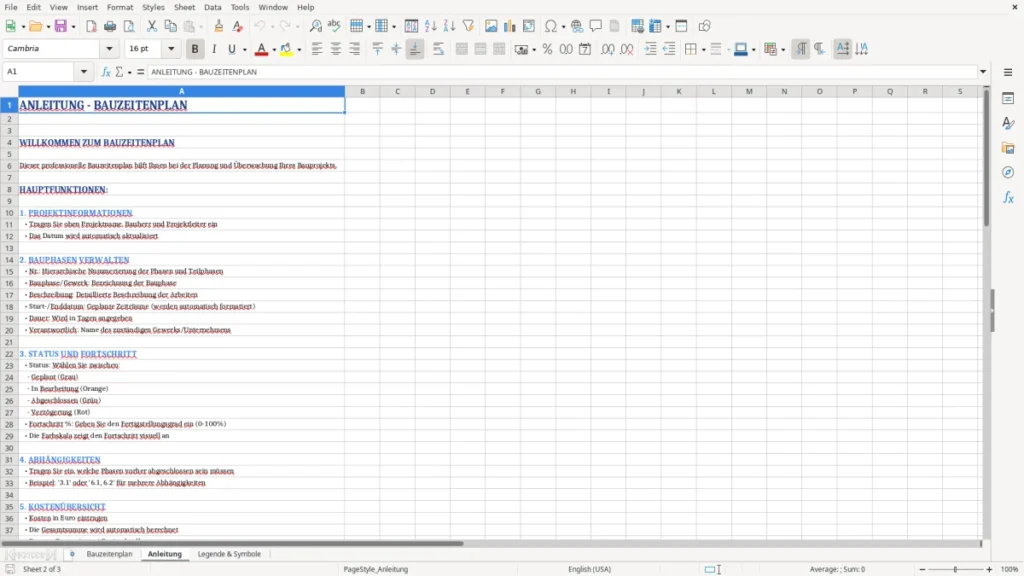Click Format as Percent icon
The width and height of the screenshot is (1024, 576).
547,49
